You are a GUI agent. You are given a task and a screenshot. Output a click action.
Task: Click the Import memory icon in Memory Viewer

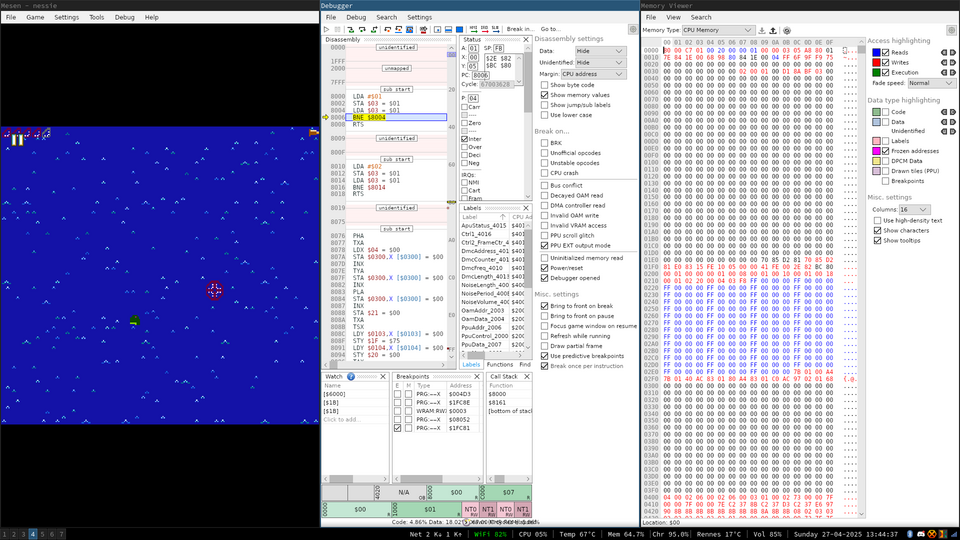click(x=762, y=30)
